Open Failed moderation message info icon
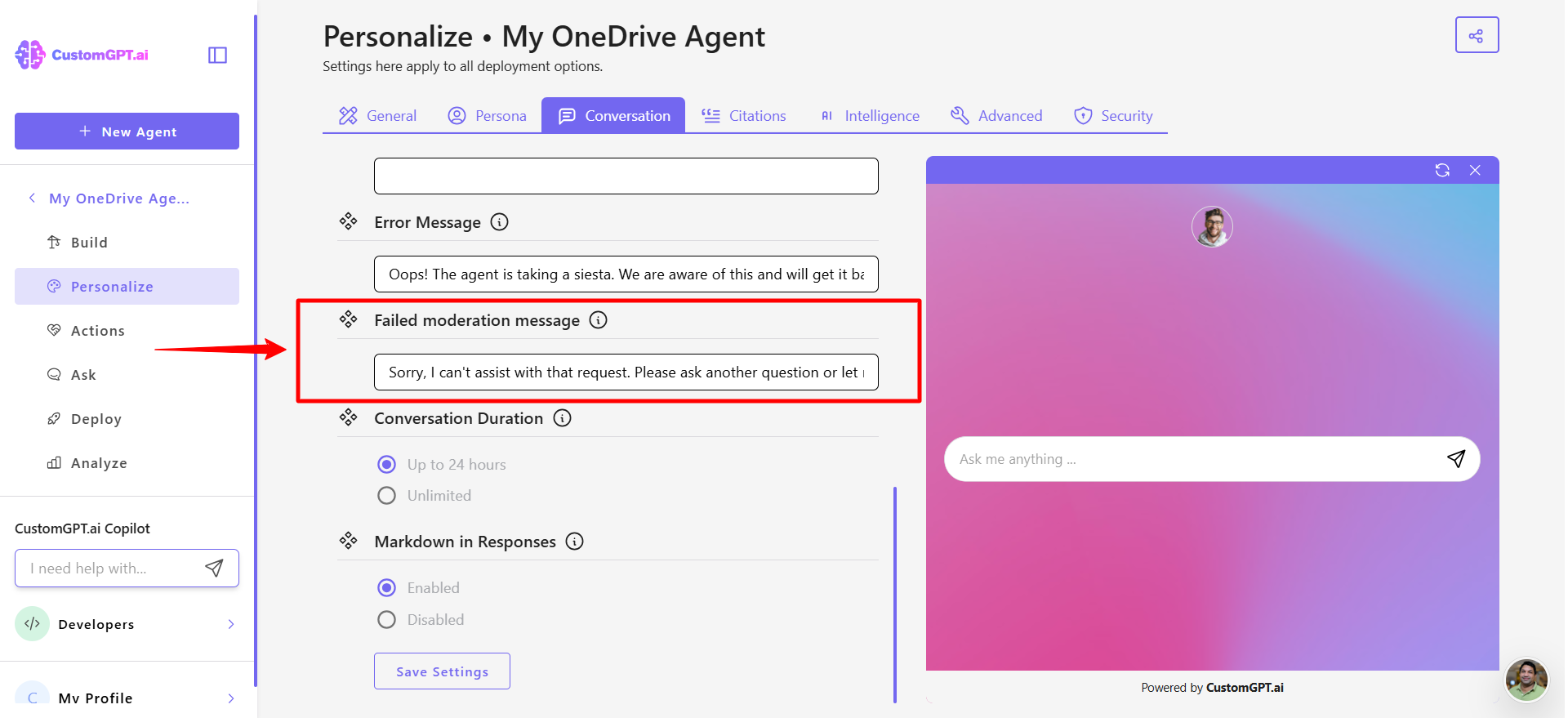 click(x=598, y=320)
